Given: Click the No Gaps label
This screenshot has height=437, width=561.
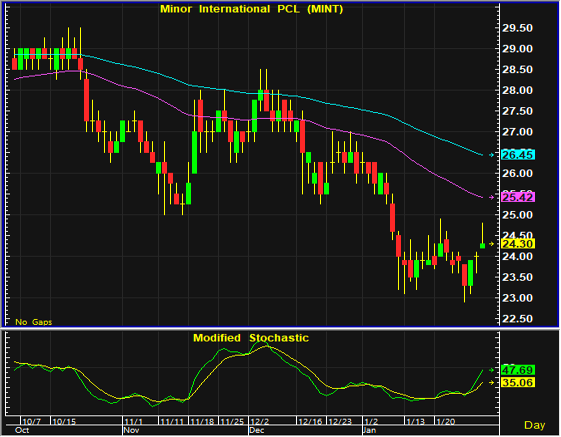Looking at the screenshot, I should (34, 322).
